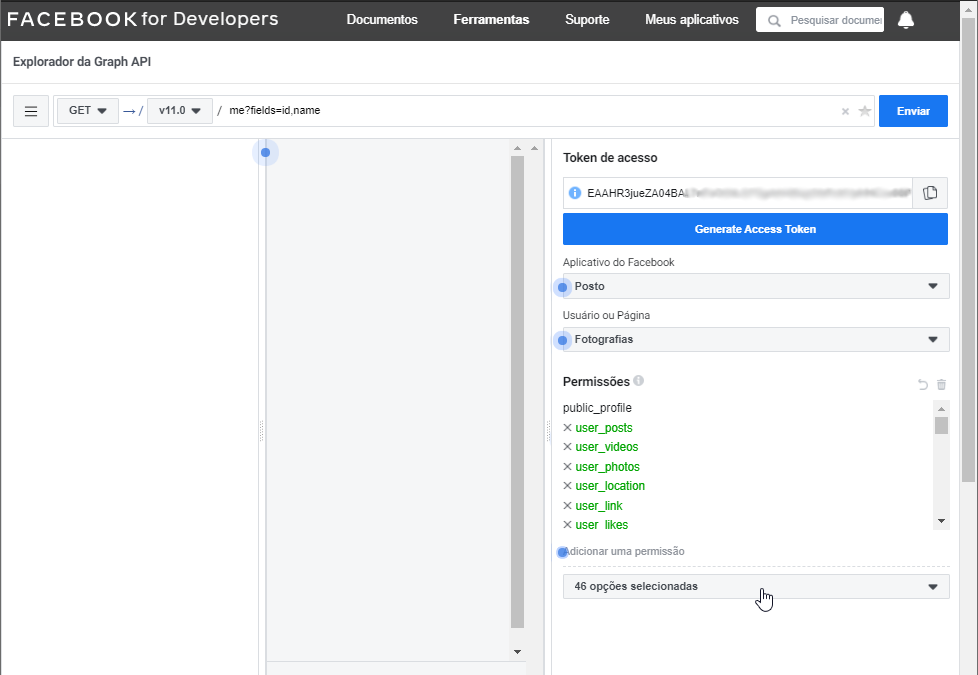Click the me?fields=id,name query field

pos(530,111)
